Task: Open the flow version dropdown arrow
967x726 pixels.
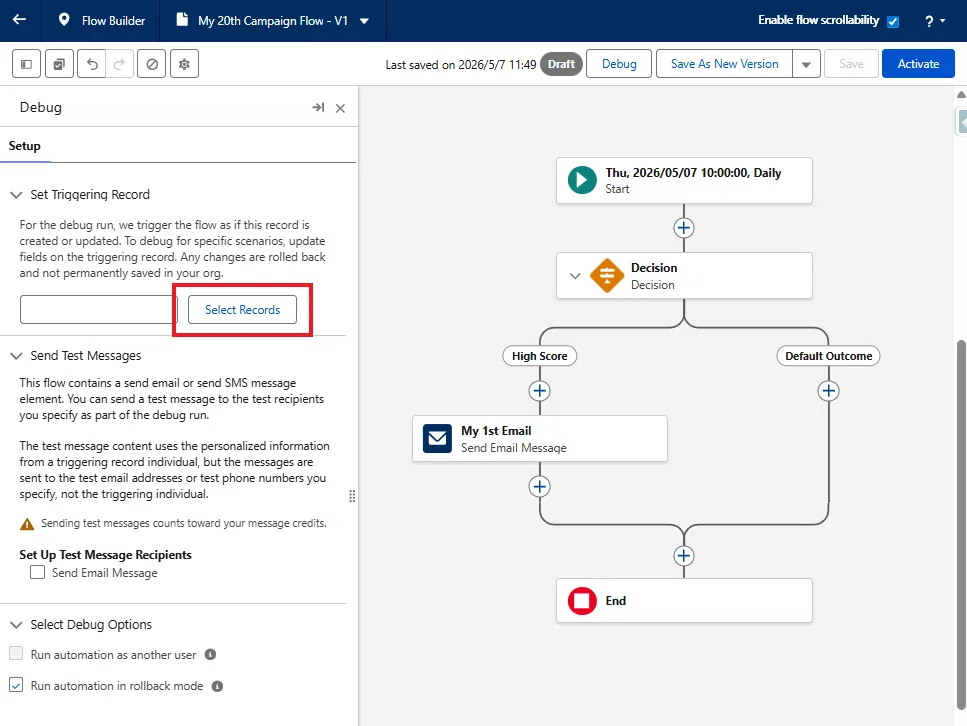Action: [x=364, y=21]
